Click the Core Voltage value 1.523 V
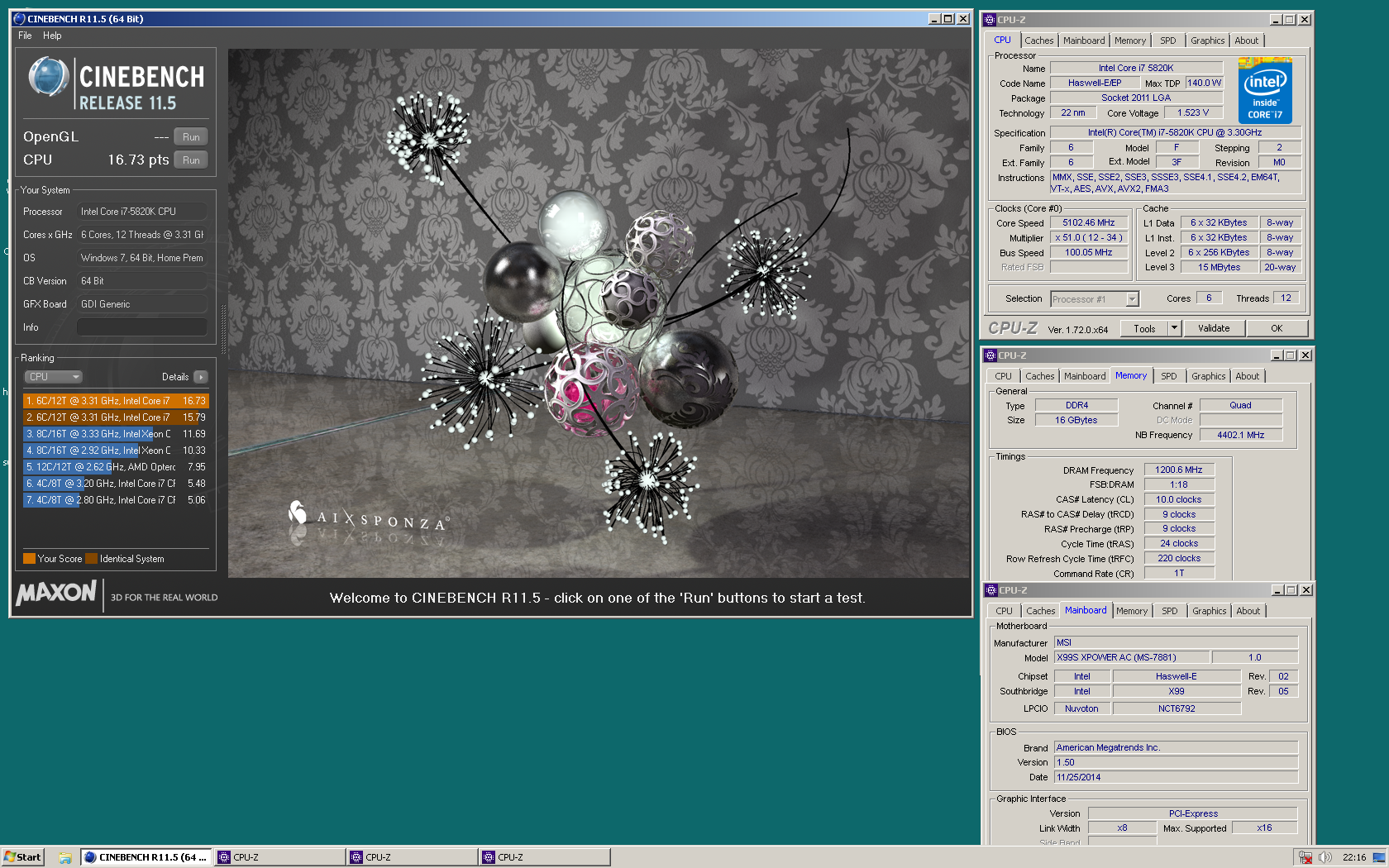1389x868 pixels. point(1193,112)
